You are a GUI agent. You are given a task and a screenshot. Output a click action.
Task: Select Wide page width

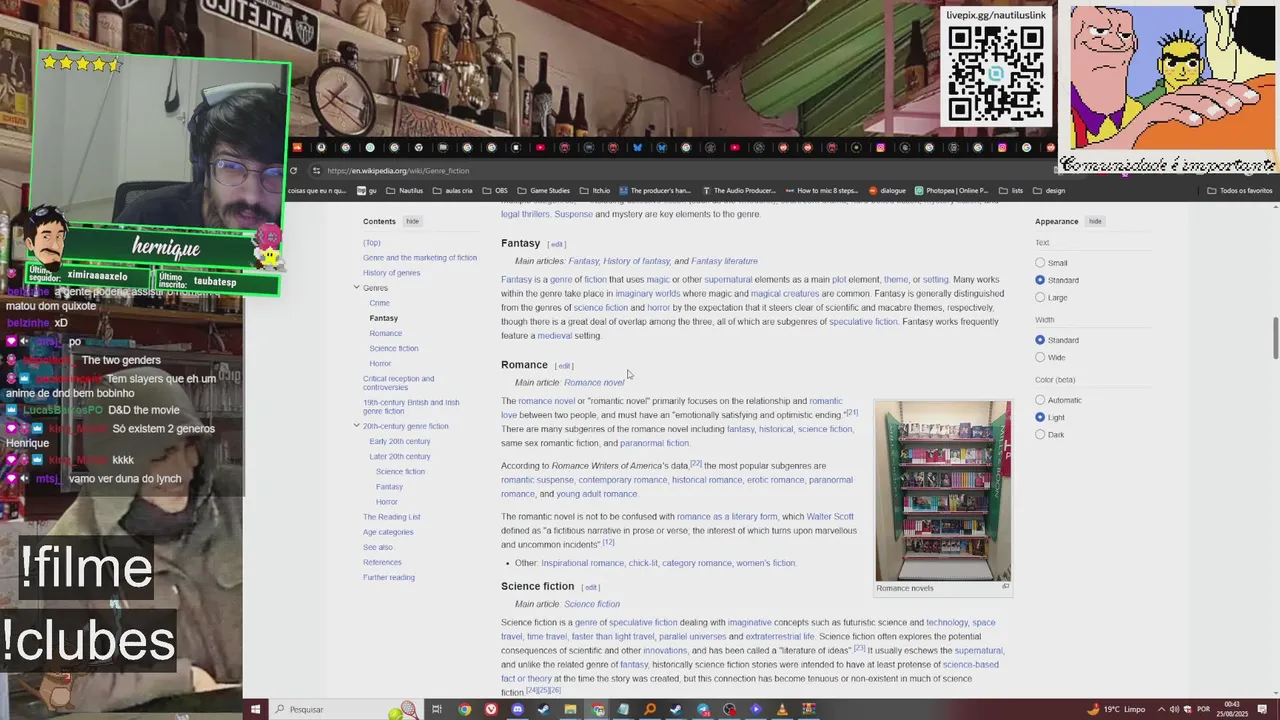tap(1040, 357)
